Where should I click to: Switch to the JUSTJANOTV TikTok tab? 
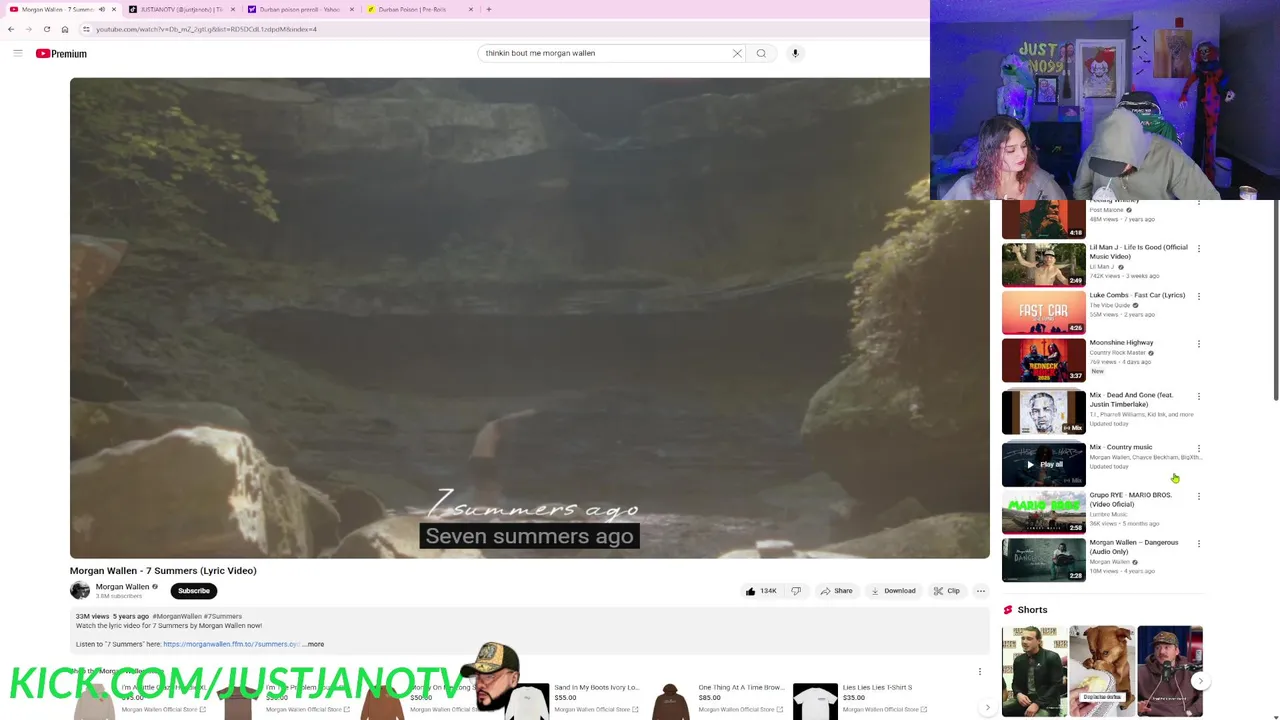coord(180,9)
